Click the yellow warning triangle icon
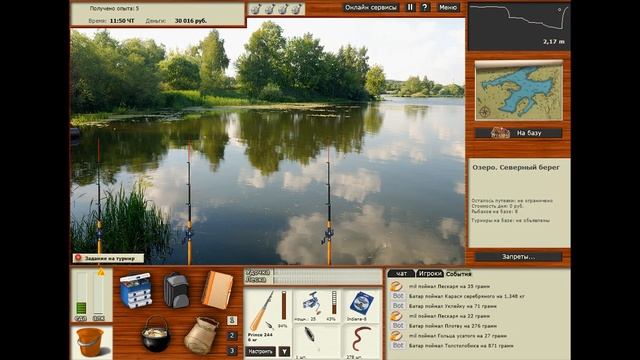 101,272
